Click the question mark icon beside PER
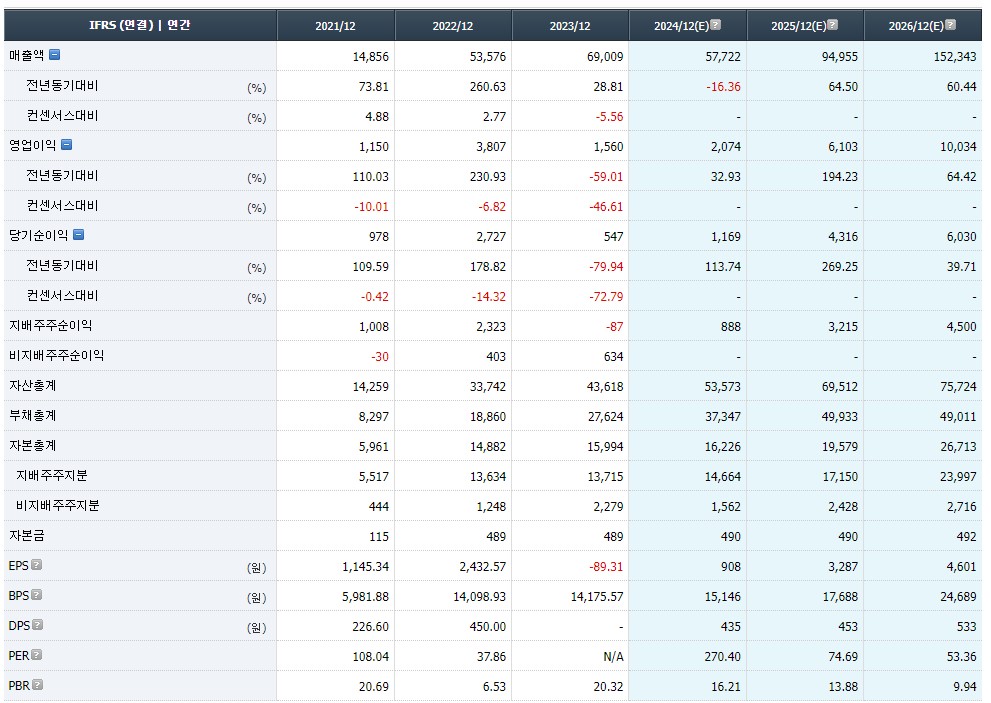Viewport: 991px width, 703px height. [37, 655]
